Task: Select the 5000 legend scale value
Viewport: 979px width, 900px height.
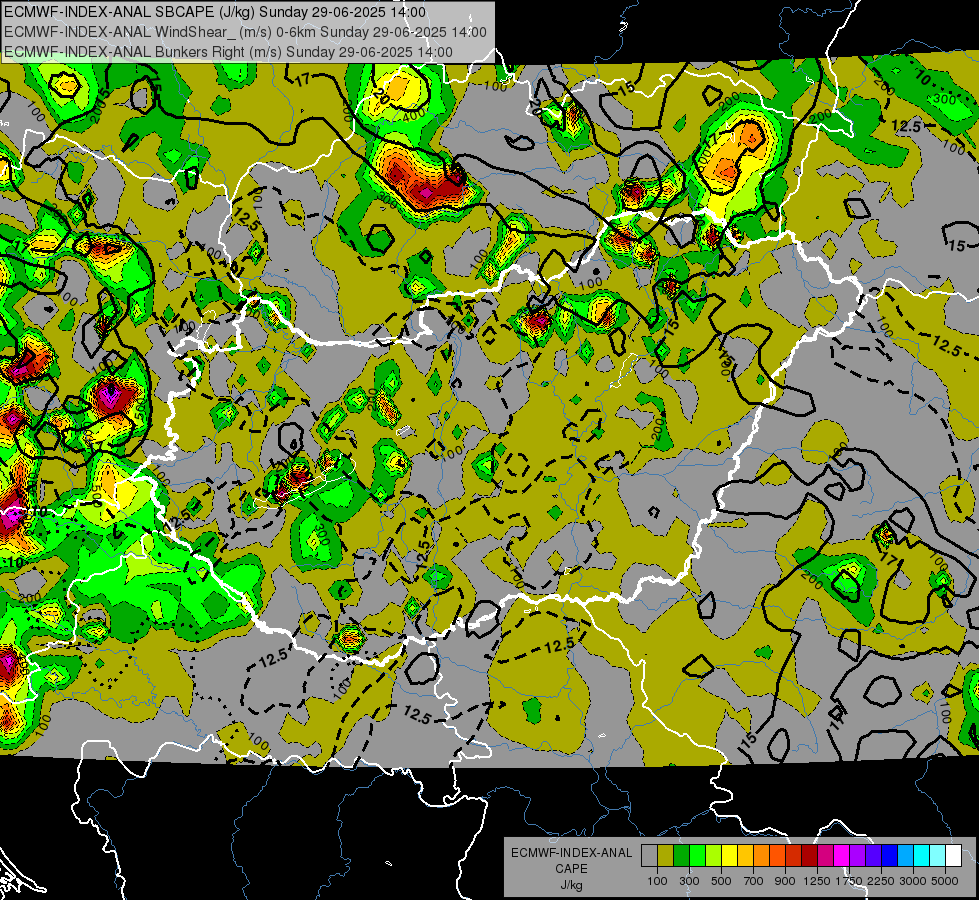Action: pos(945,881)
